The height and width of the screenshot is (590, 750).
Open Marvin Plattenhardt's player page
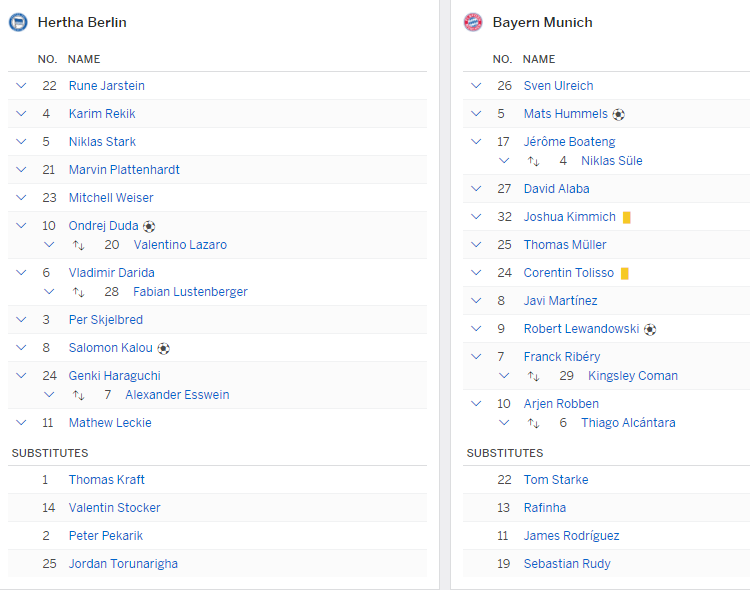[x=124, y=170]
